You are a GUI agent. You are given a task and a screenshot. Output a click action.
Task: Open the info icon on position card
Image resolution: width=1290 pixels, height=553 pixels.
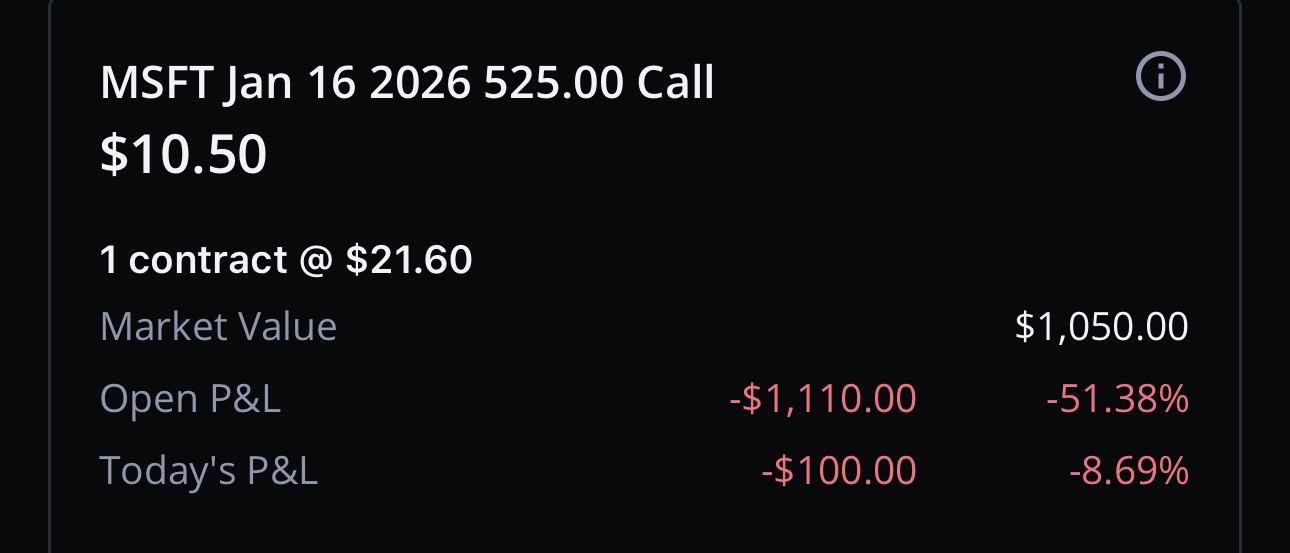[1161, 77]
